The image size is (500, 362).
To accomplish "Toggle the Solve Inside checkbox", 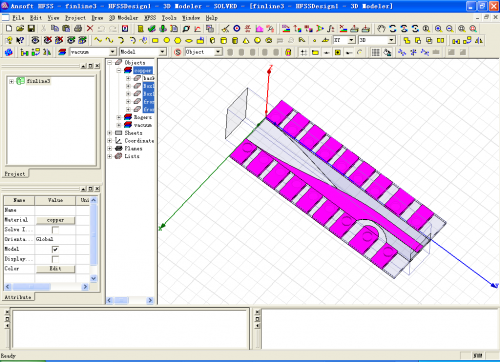I will (55, 230).
